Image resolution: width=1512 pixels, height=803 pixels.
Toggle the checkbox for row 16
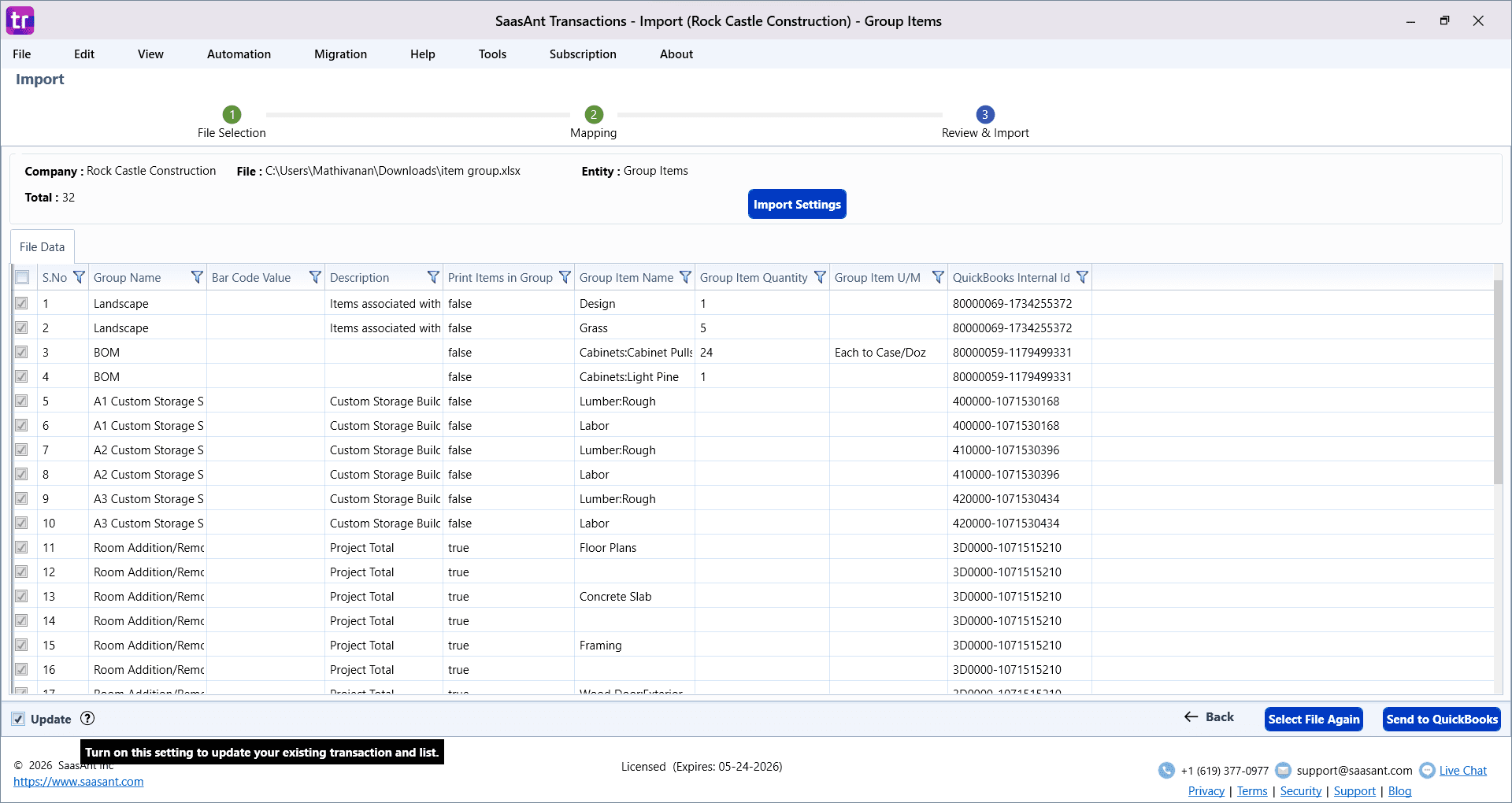click(x=21, y=669)
